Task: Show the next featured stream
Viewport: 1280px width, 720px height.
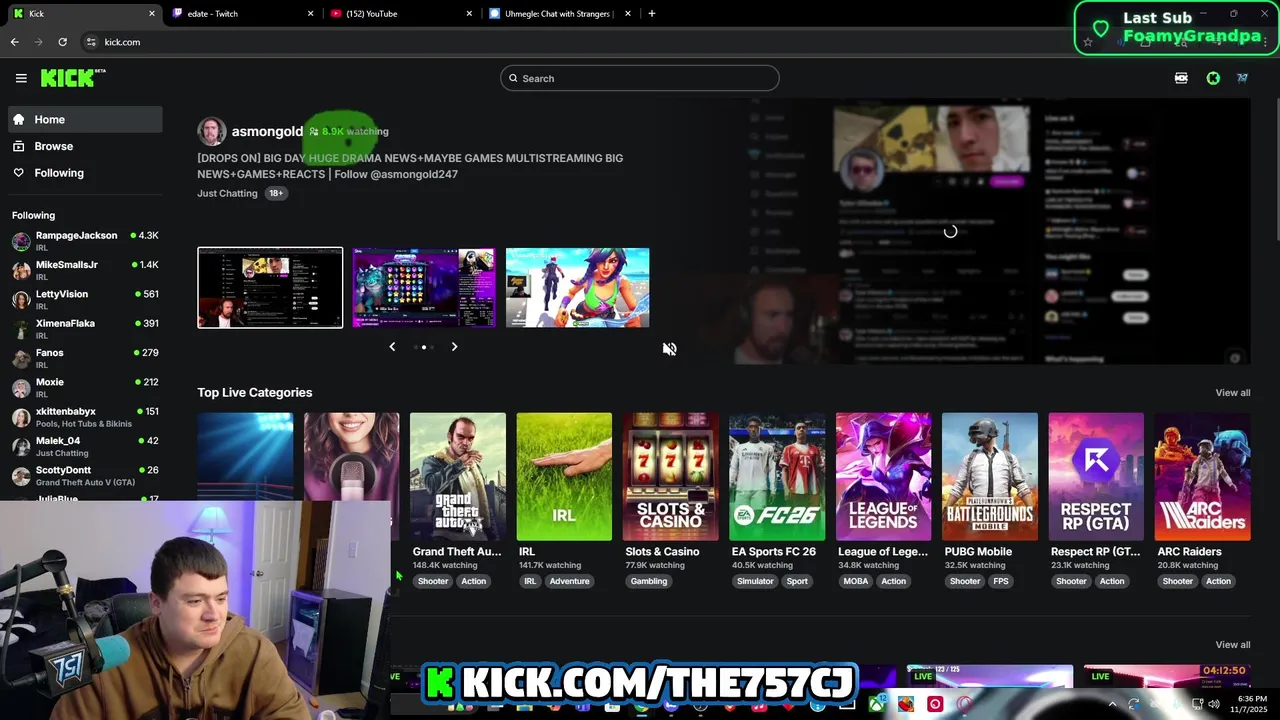Action: [x=454, y=347]
